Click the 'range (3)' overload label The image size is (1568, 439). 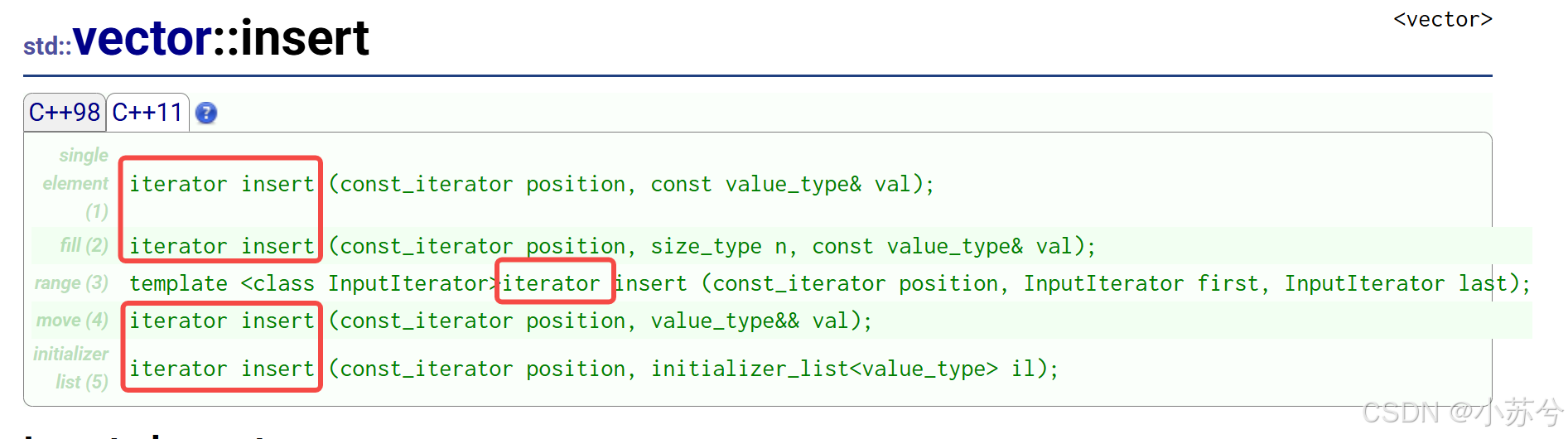72,283
